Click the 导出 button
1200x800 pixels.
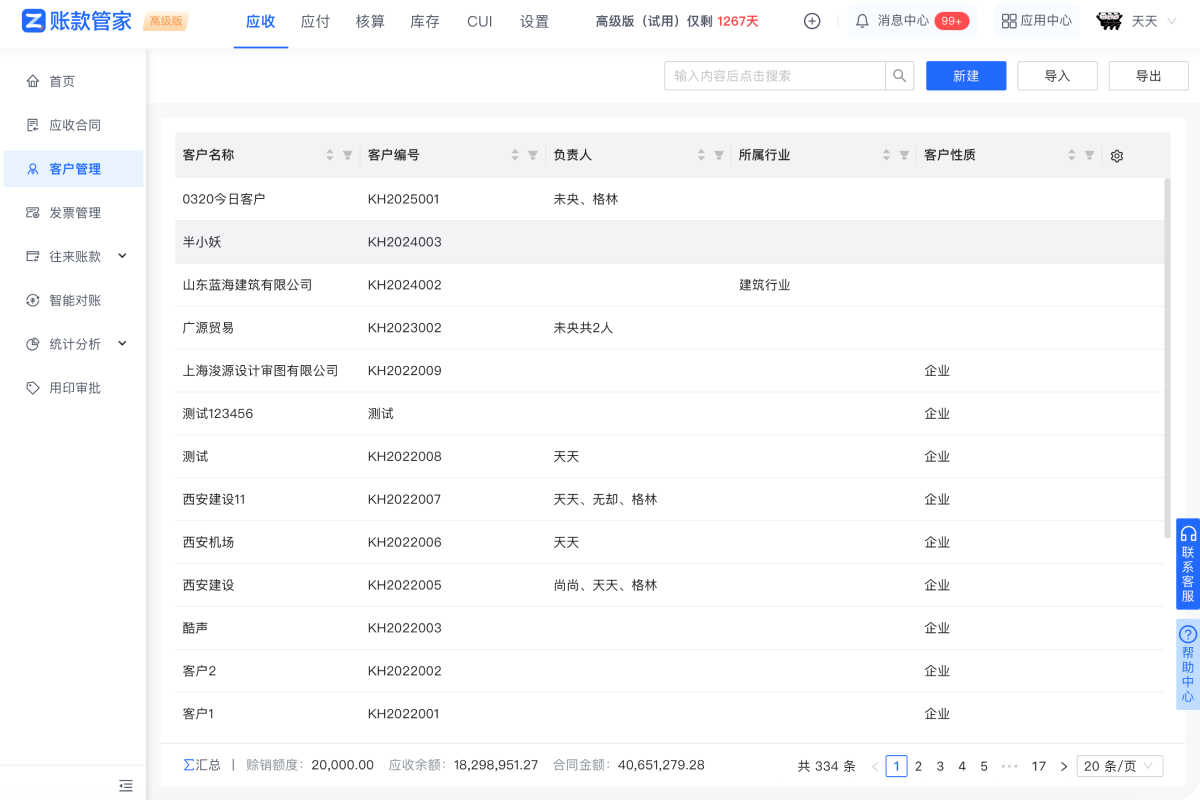[1148, 76]
